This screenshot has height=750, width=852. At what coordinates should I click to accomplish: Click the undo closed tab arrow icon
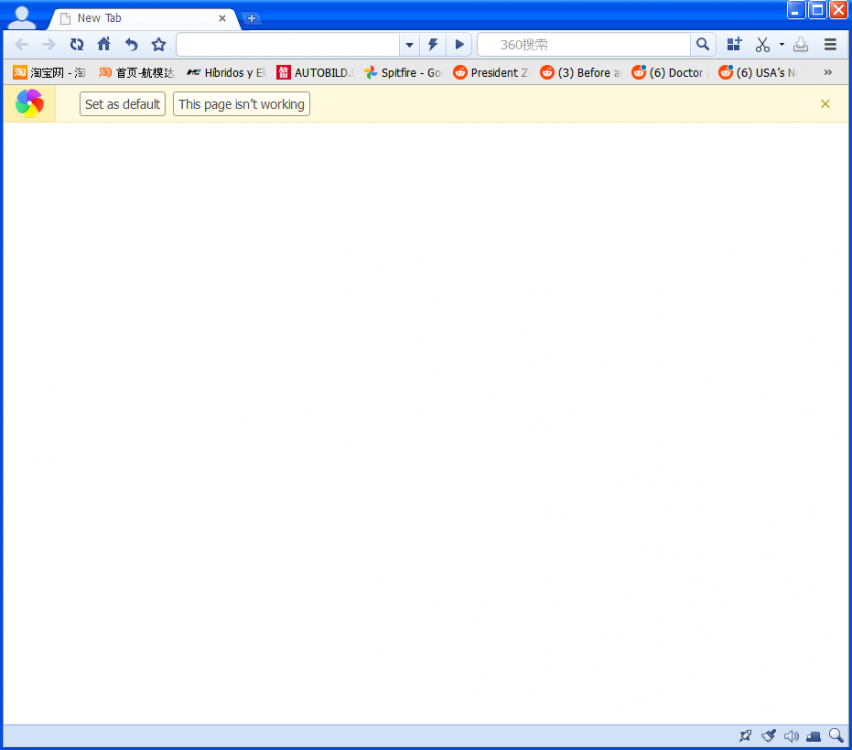tap(131, 44)
